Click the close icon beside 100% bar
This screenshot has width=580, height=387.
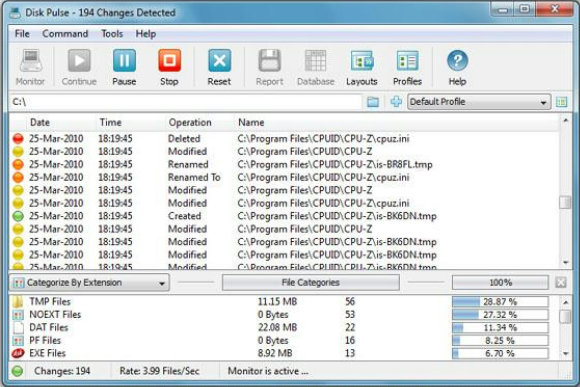point(561,283)
